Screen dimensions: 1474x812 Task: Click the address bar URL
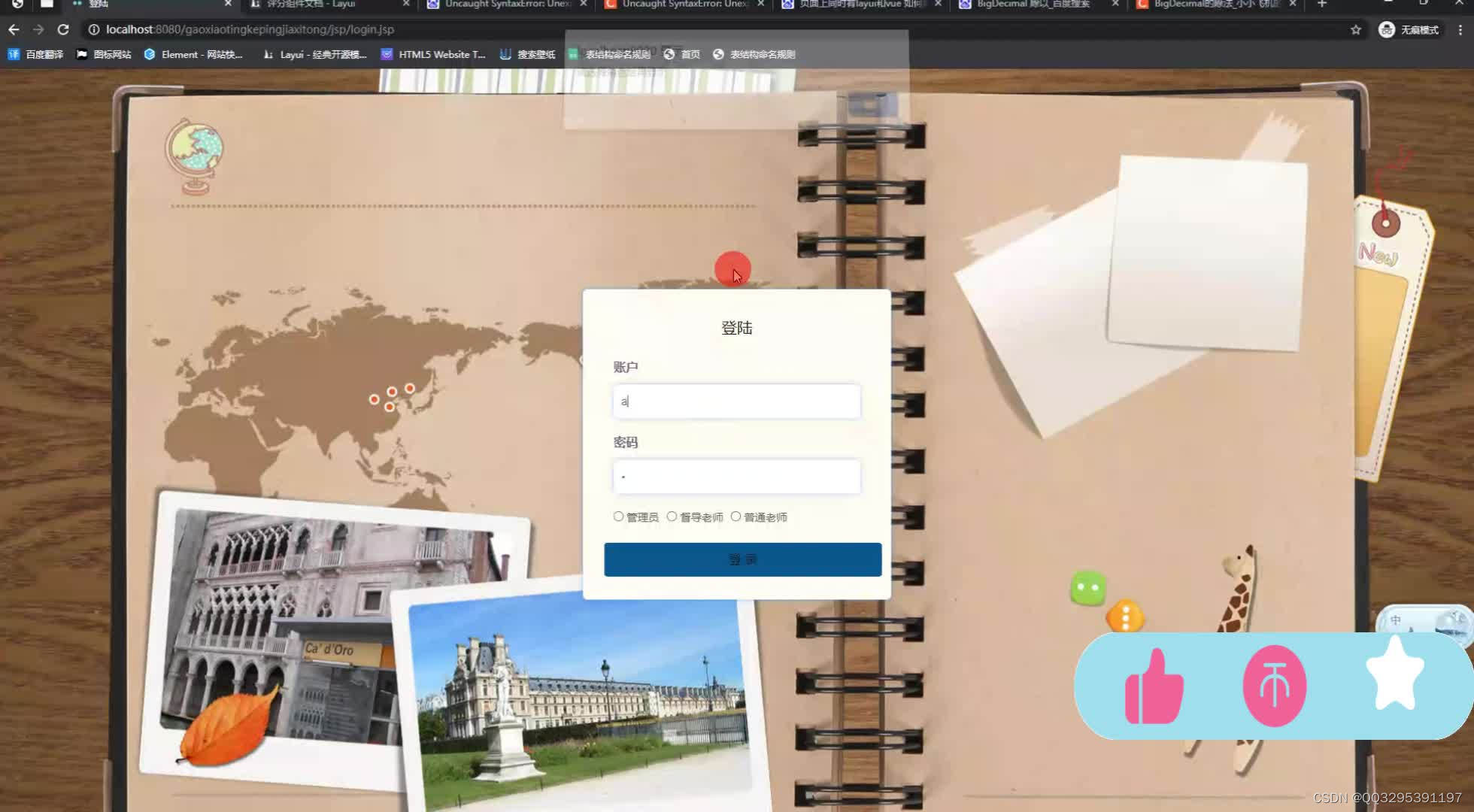[250, 29]
